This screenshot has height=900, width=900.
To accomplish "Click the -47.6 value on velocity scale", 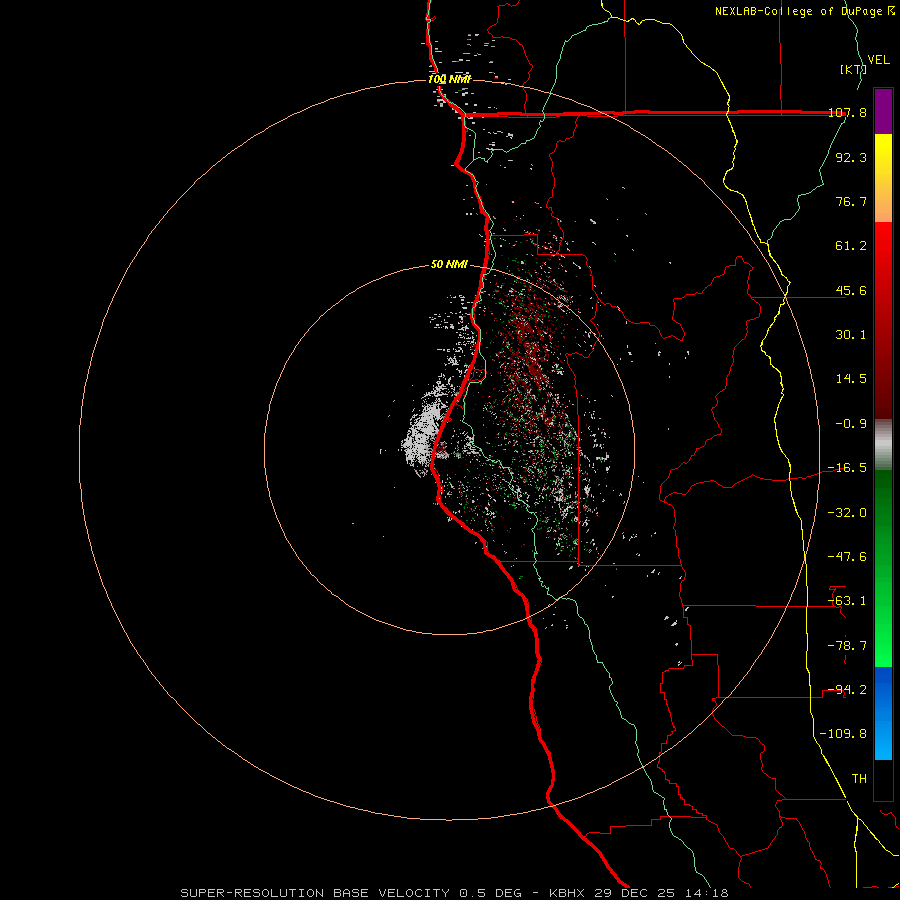I will coord(847,557).
